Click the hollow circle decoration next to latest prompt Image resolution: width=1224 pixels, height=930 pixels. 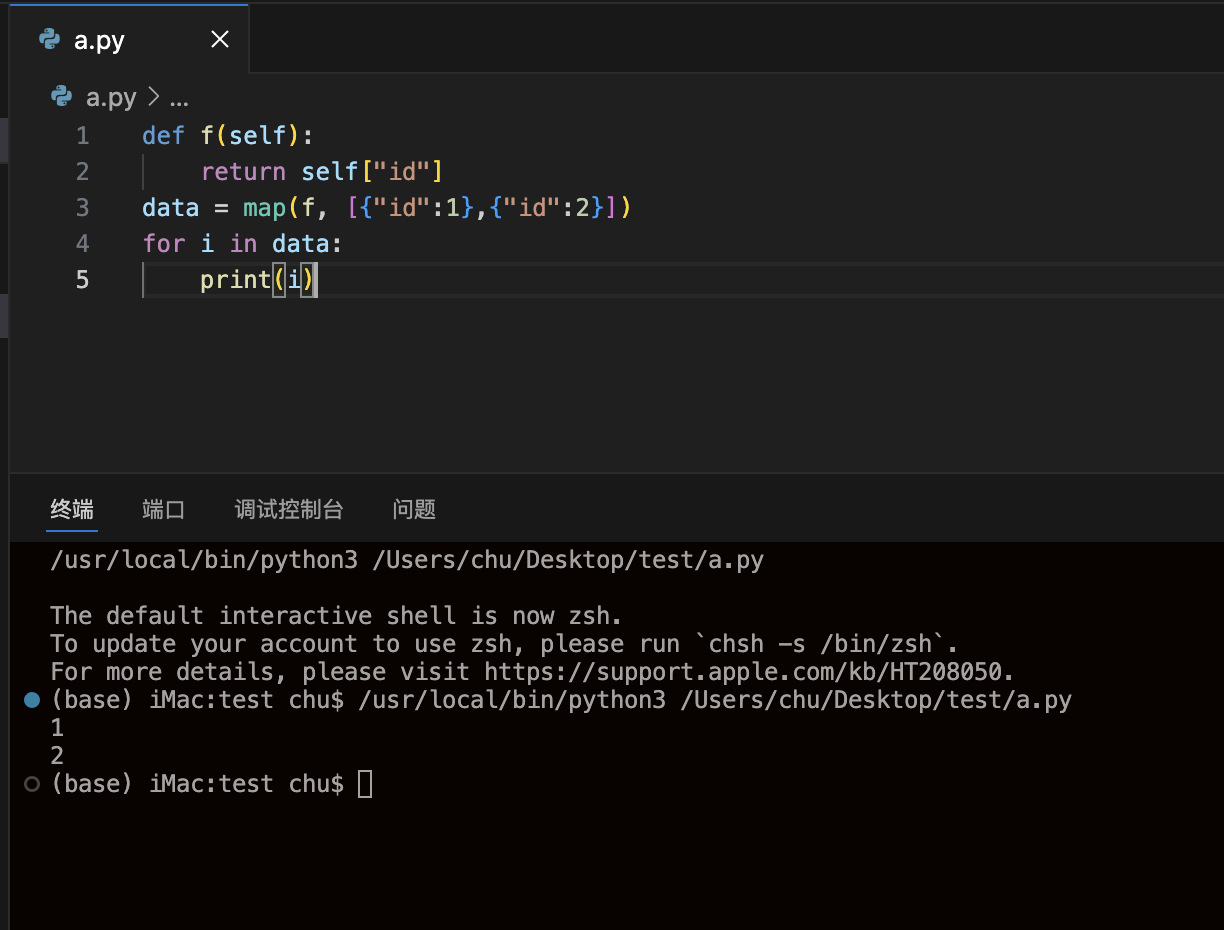tap(31, 783)
